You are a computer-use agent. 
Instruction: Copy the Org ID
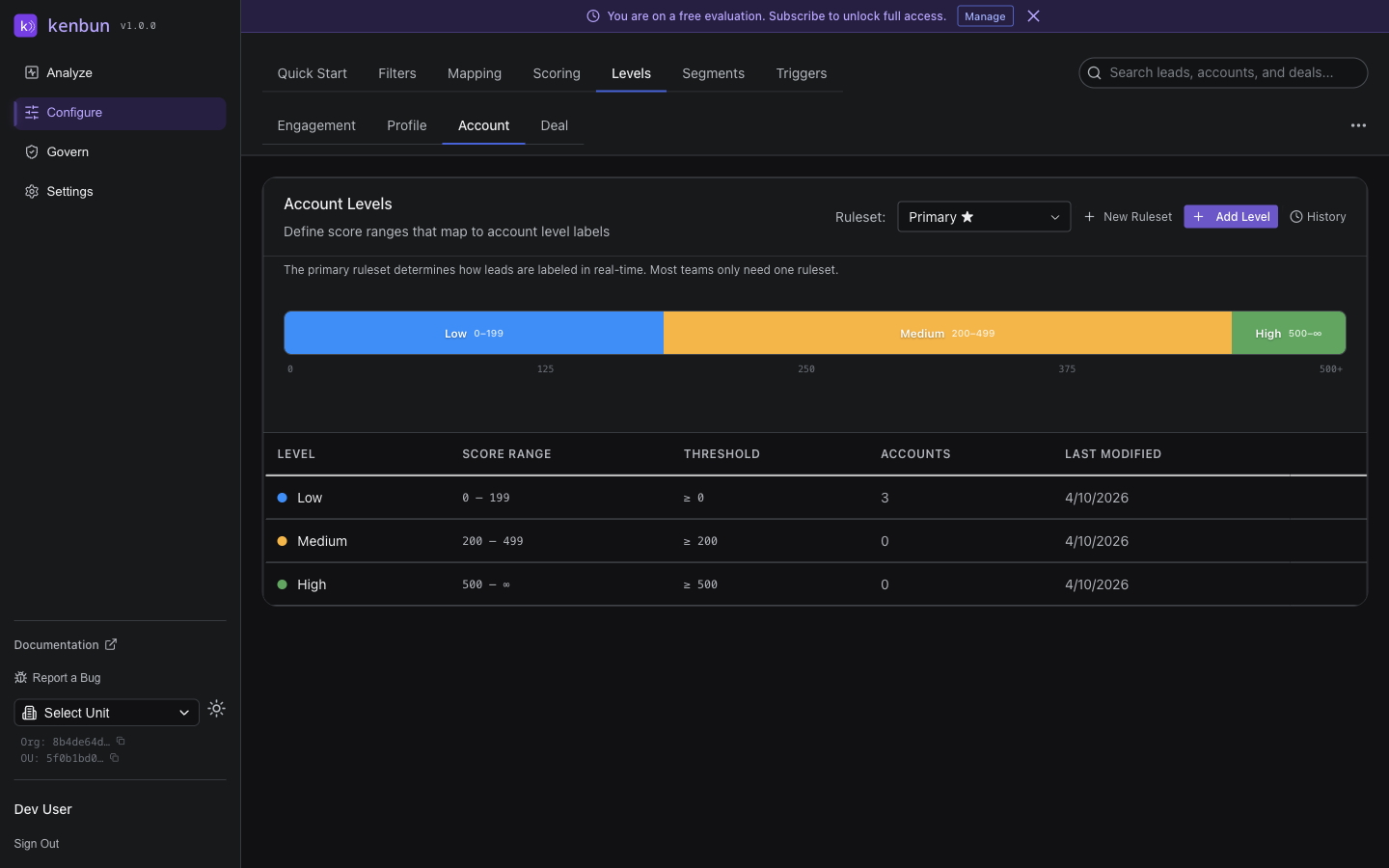121,742
